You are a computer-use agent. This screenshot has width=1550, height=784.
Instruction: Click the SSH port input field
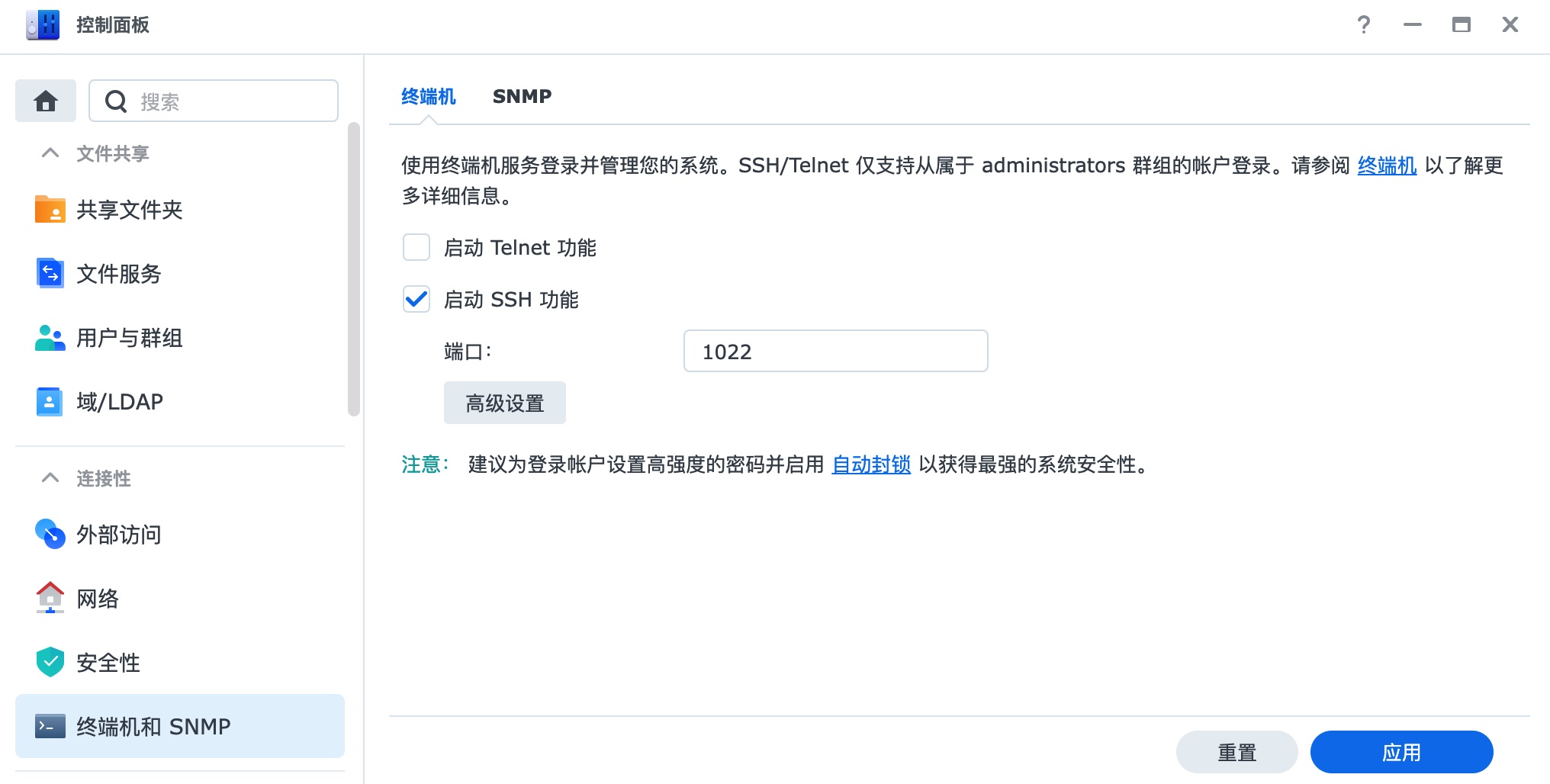pos(836,351)
